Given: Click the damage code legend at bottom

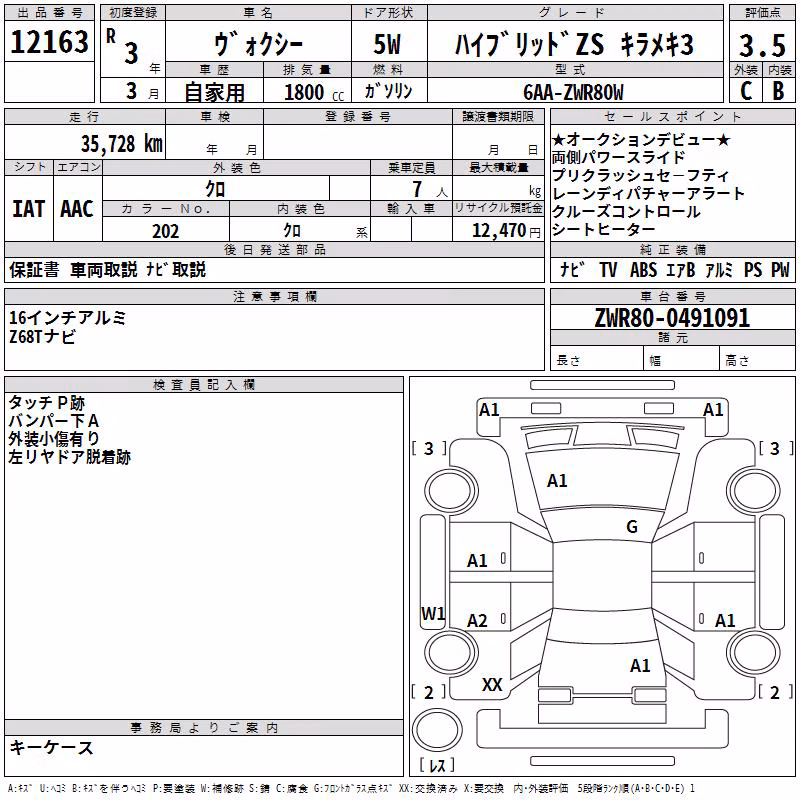Looking at the screenshot, I should point(352,789).
